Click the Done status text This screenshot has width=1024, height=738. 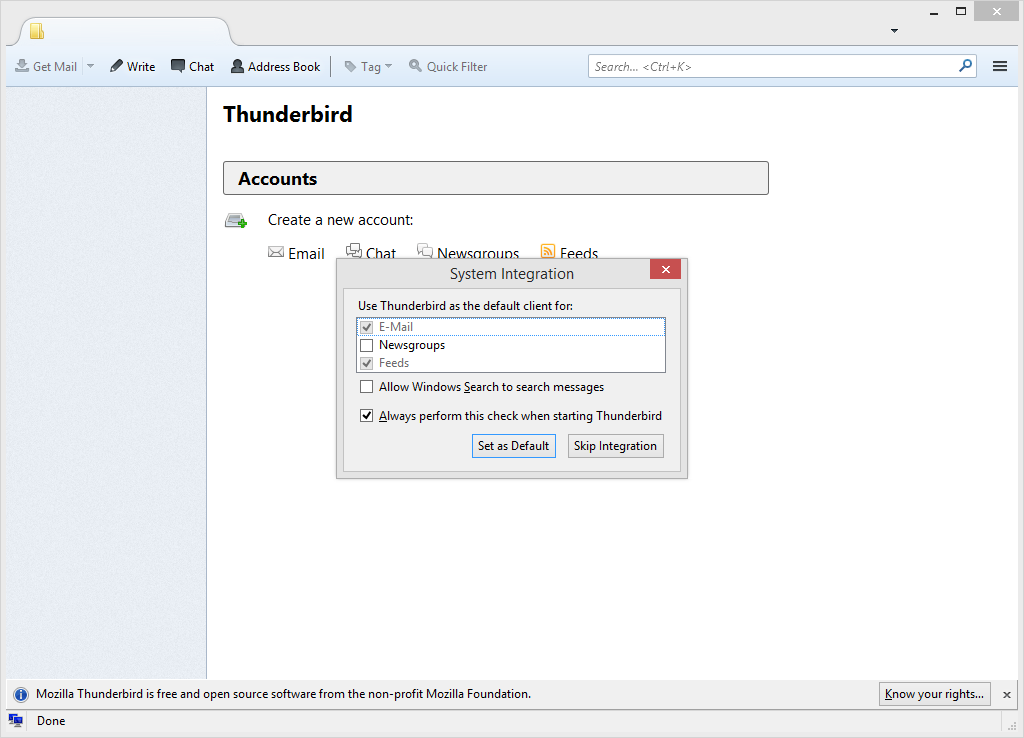tap(51, 721)
